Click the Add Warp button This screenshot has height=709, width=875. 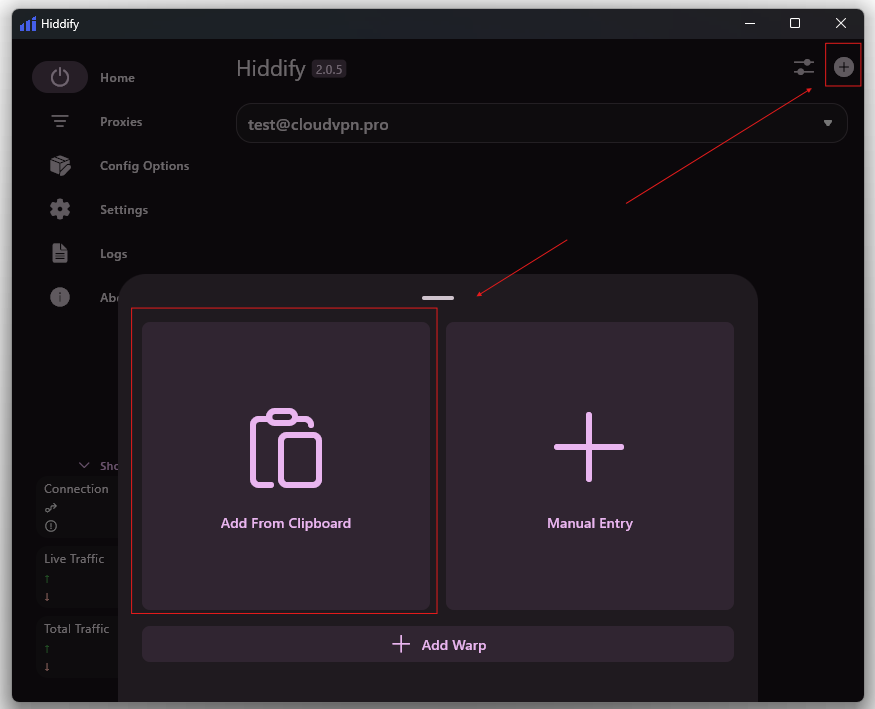(x=438, y=644)
